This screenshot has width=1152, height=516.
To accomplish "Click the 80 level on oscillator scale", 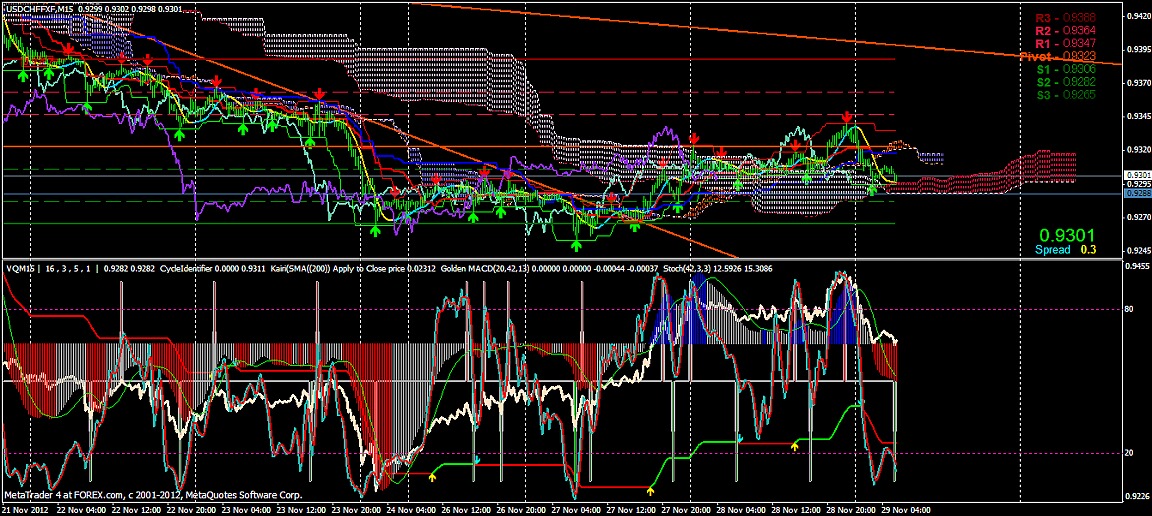I will [1131, 311].
